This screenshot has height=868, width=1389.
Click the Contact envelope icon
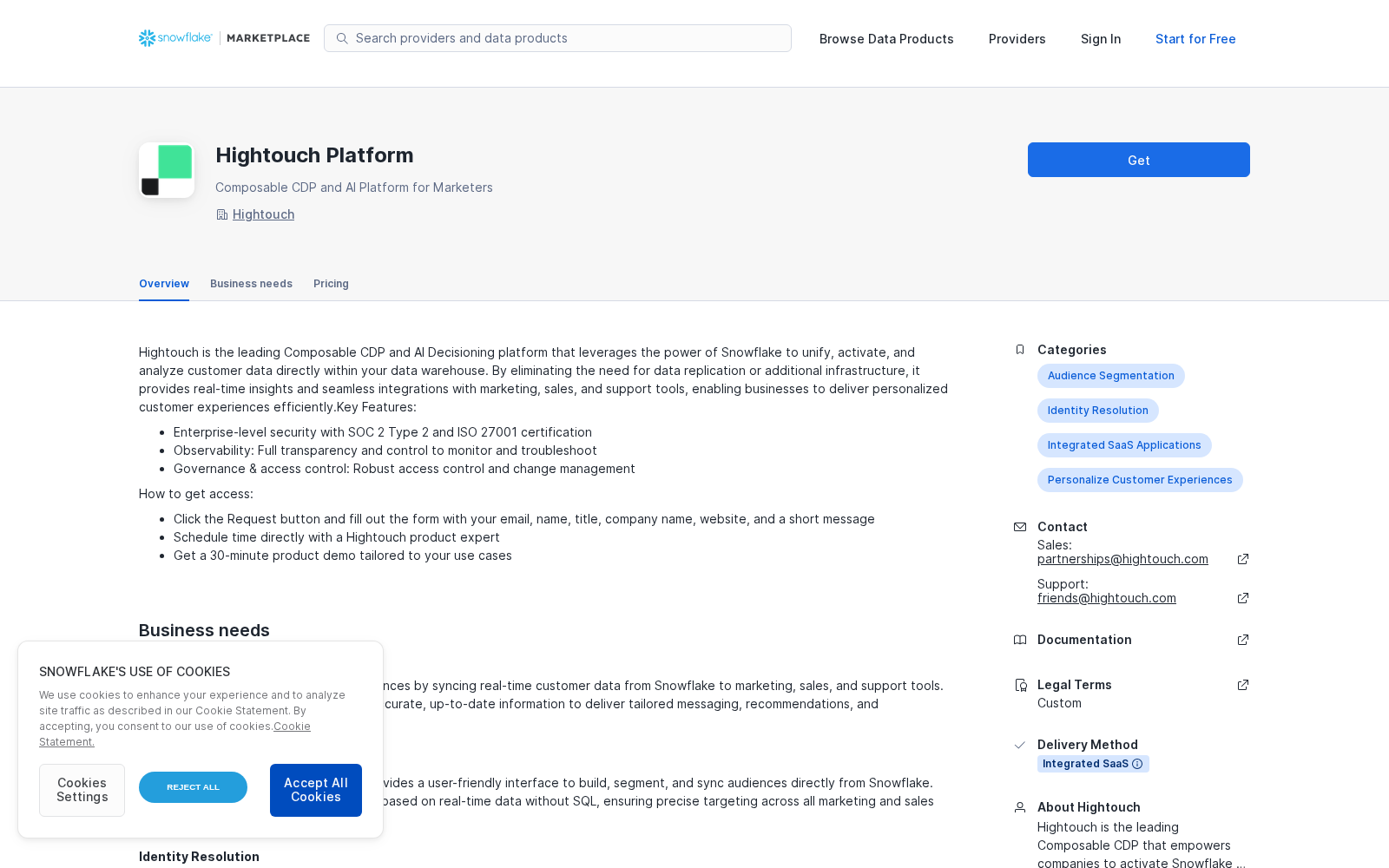(1020, 527)
